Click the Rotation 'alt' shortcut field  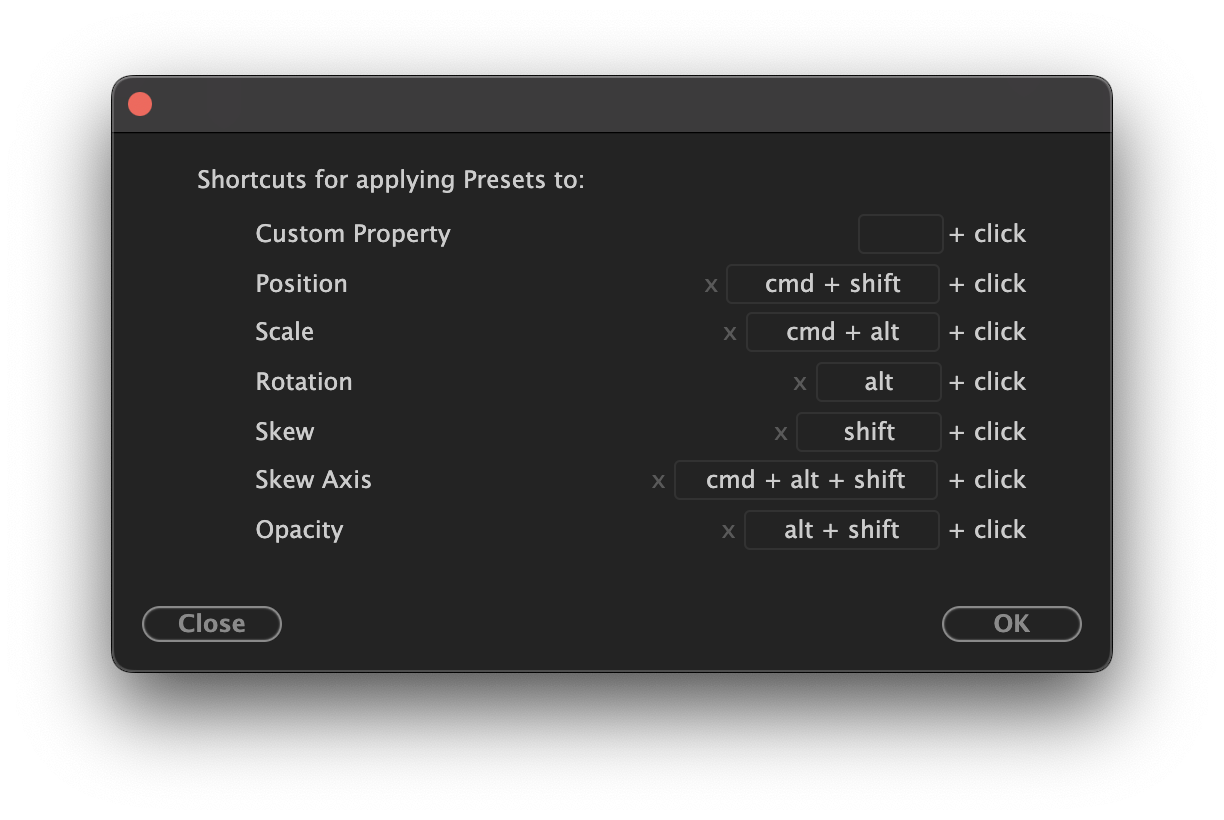(x=878, y=382)
